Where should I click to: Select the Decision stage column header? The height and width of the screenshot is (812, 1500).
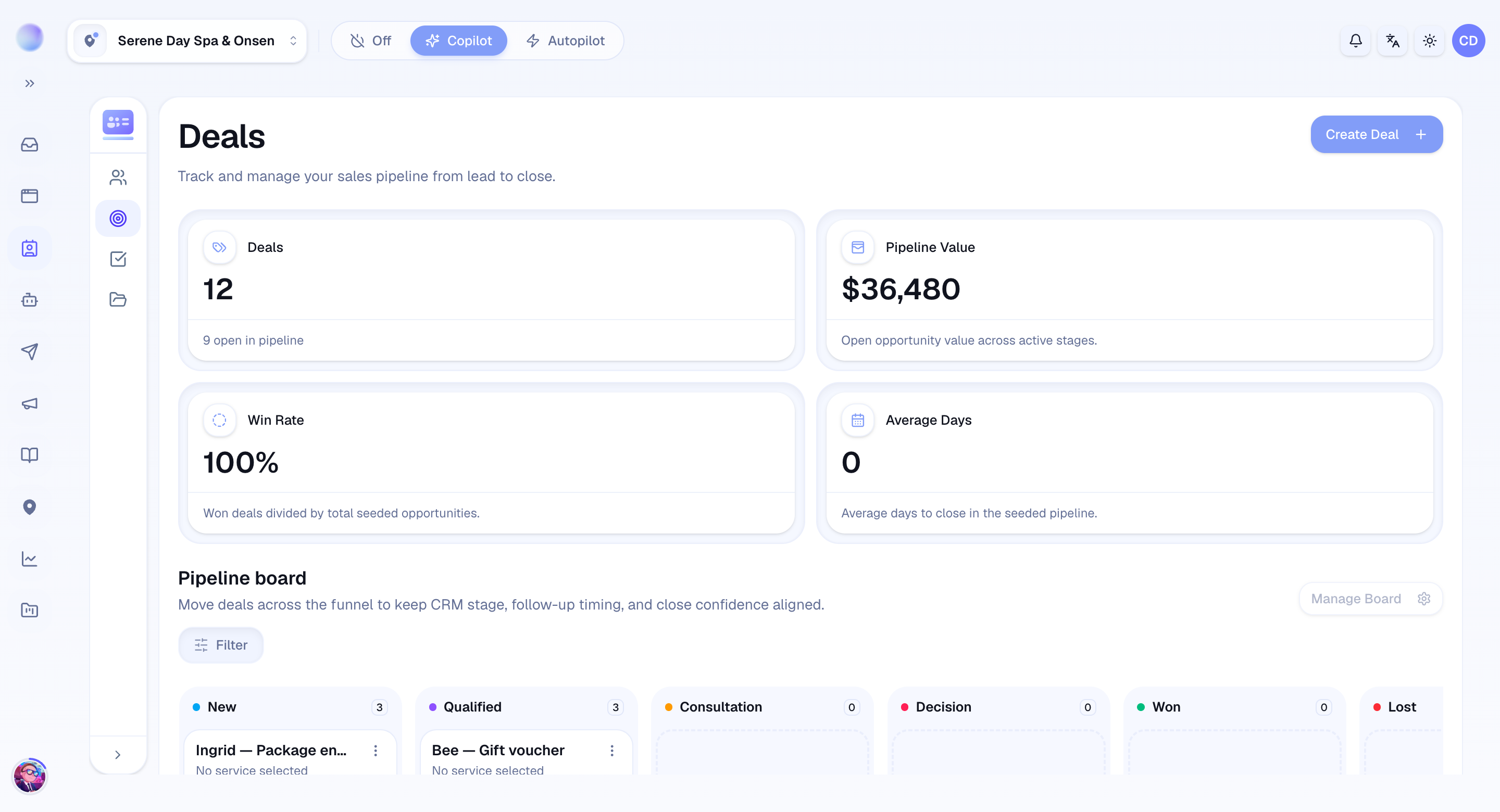tap(998, 707)
